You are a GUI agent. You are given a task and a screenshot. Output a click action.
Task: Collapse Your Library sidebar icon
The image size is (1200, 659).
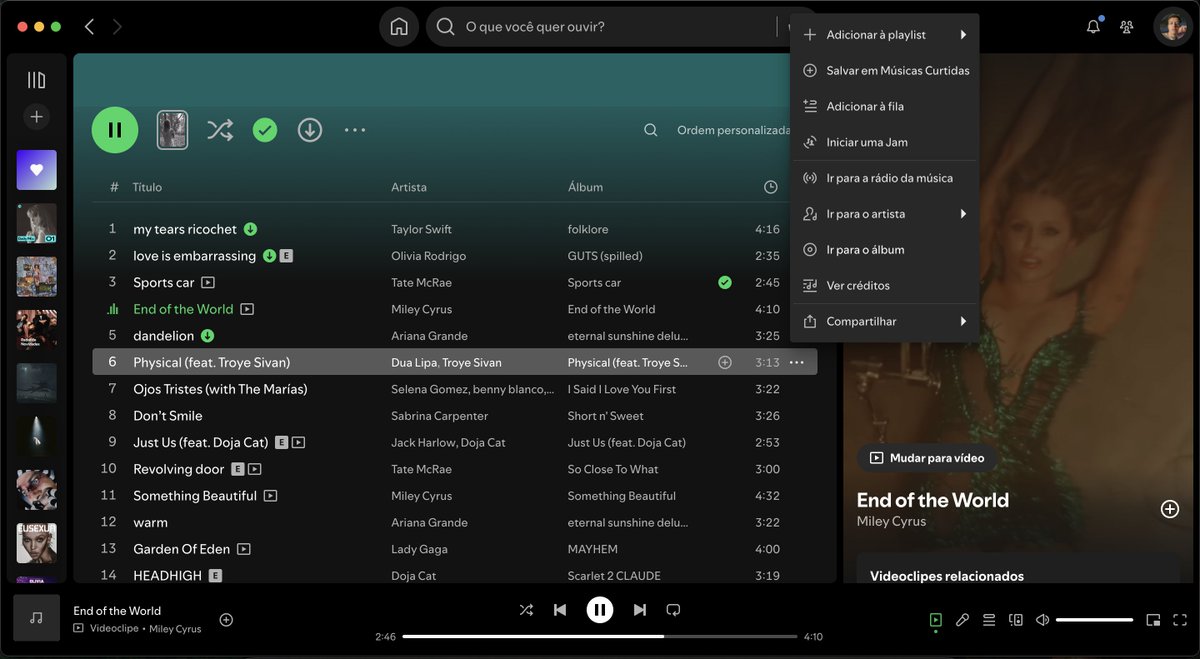coord(36,80)
